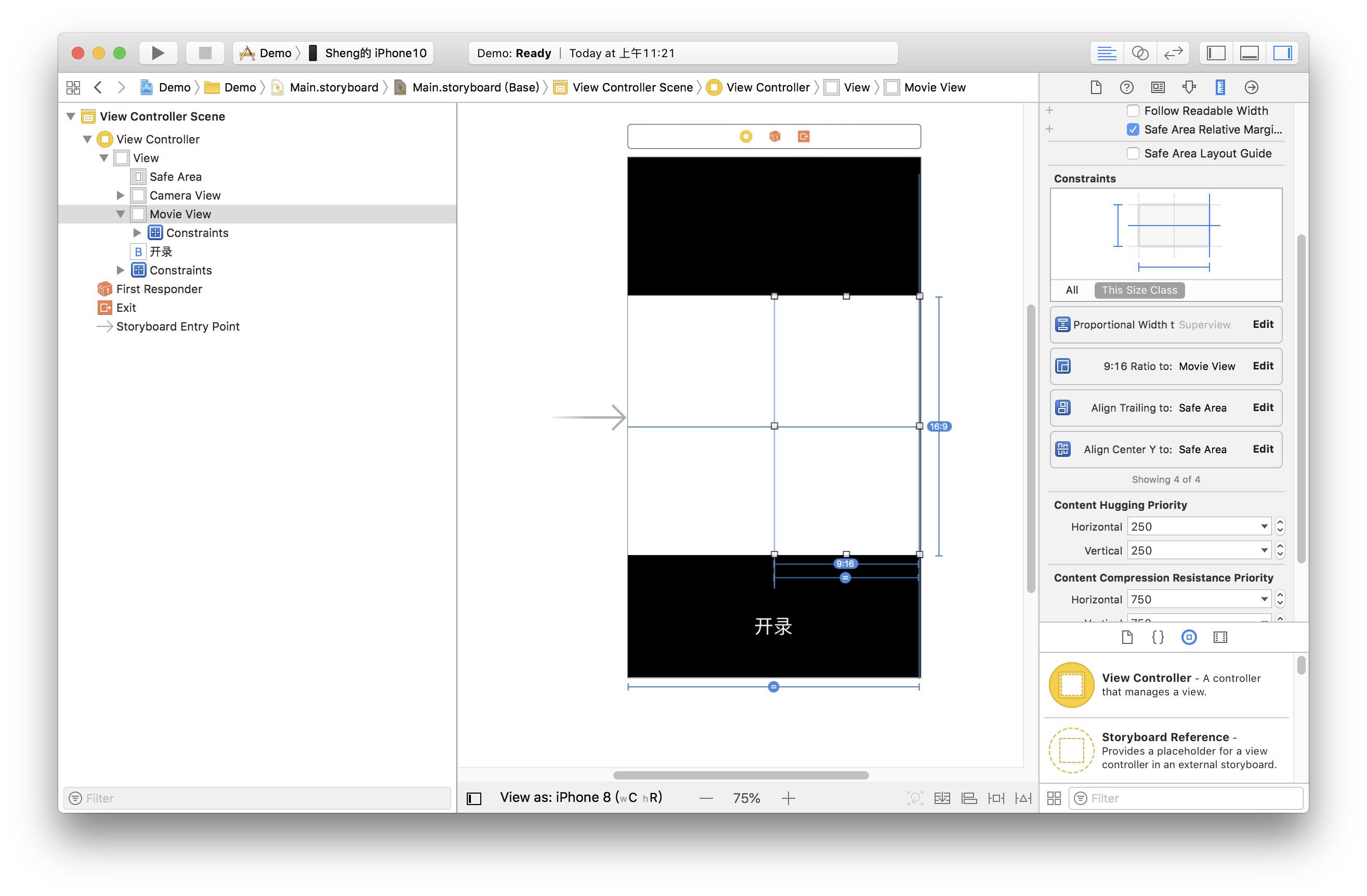Viewport: 1367px width, 896px height.
Task: Select the Align constraints icon
Action: [x=968, y=797]
